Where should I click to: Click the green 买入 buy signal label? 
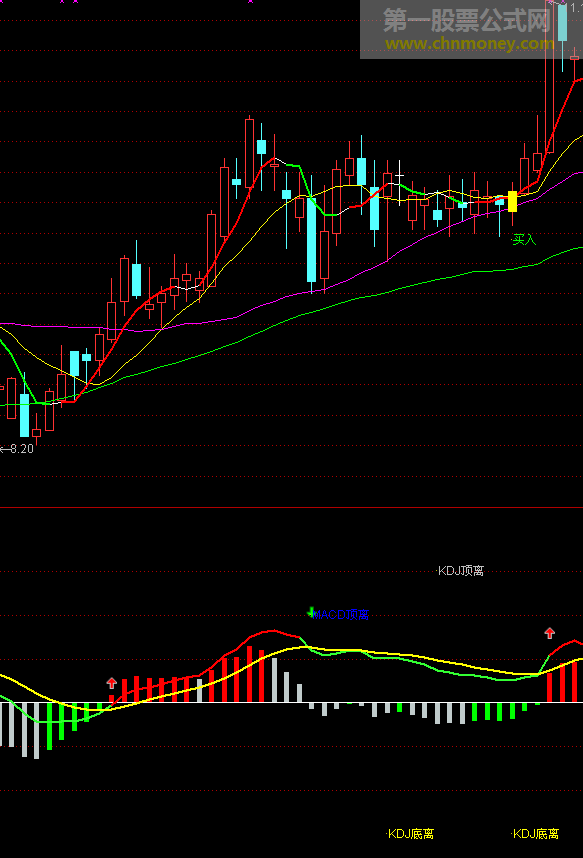point(524,240)
